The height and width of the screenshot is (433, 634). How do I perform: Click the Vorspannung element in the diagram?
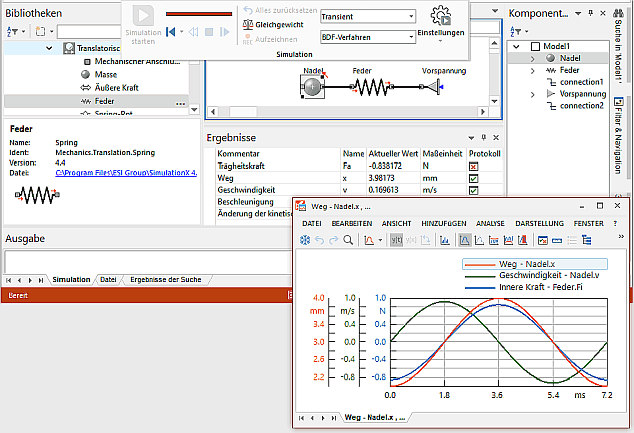coord(433,88)
